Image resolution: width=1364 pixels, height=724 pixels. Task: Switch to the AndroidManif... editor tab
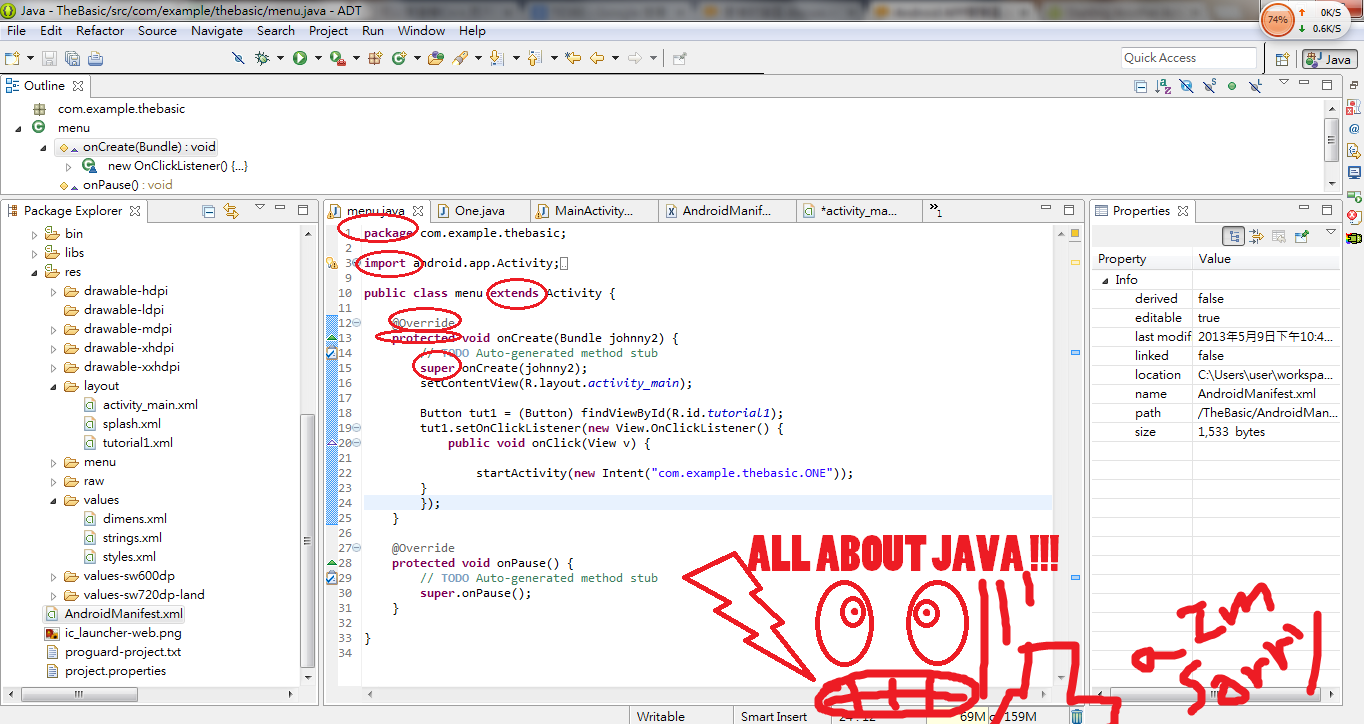(727, 211)
